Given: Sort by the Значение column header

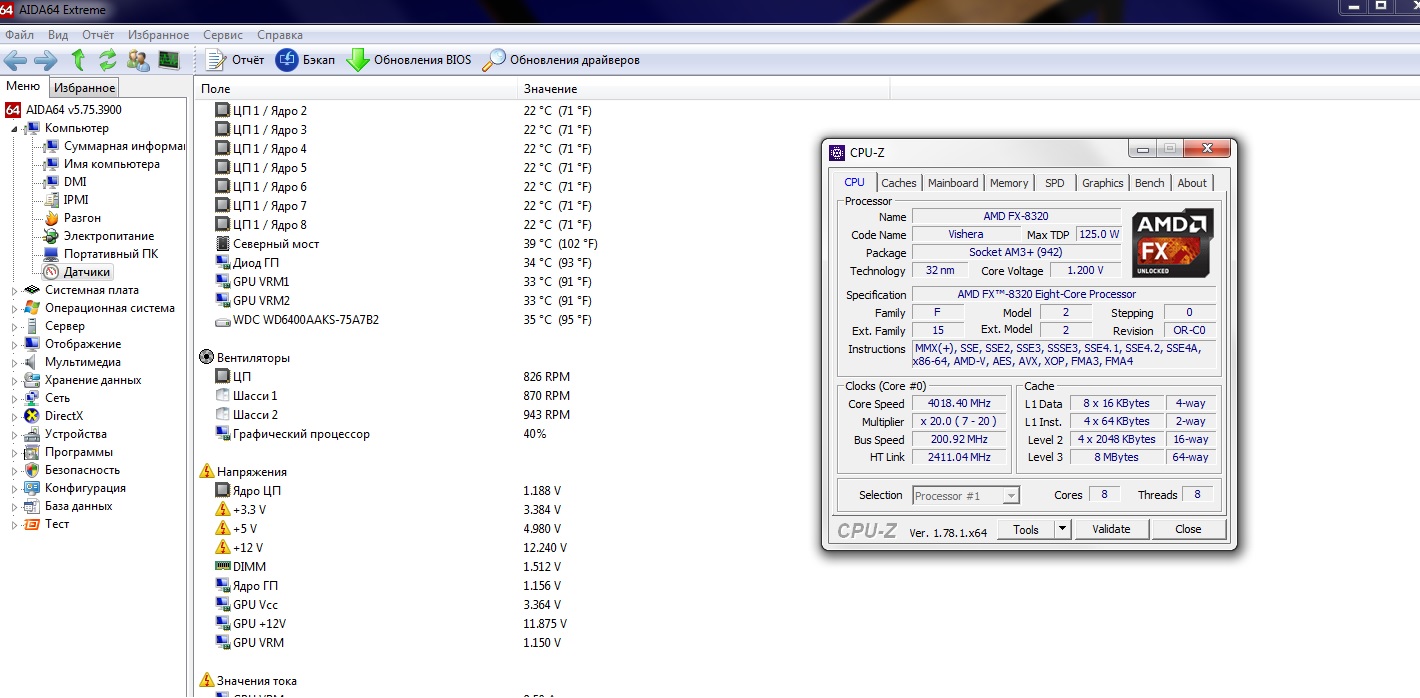Looking at the screenshot, I should click(x=703, y=89).
